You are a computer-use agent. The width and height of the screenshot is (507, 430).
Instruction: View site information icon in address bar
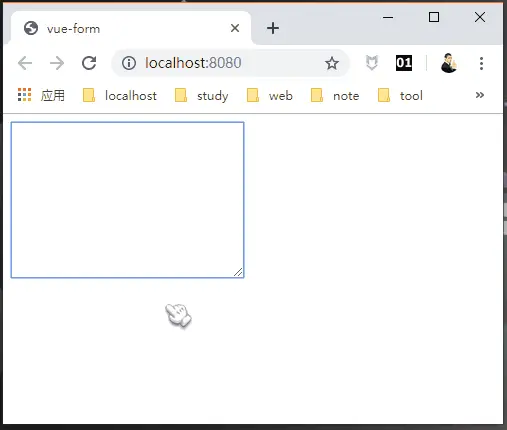pos(129,63)
